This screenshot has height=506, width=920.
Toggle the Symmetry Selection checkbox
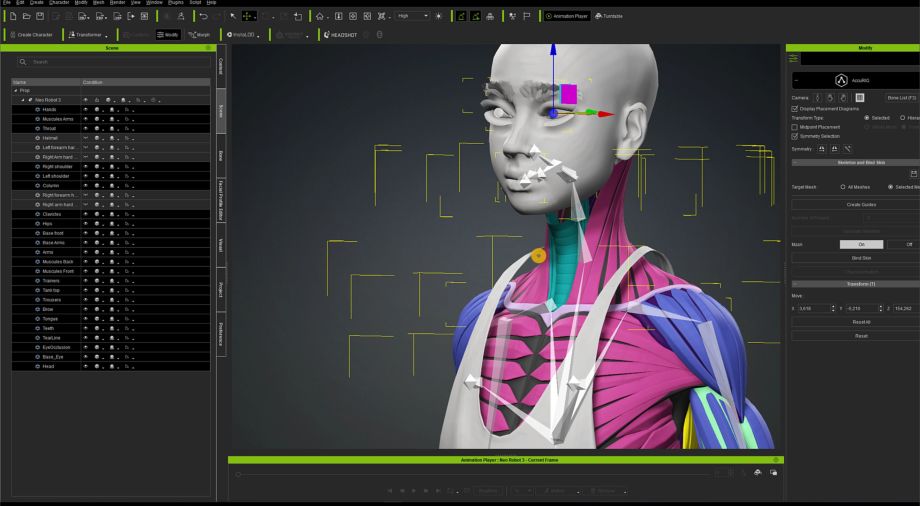(794, 136)
